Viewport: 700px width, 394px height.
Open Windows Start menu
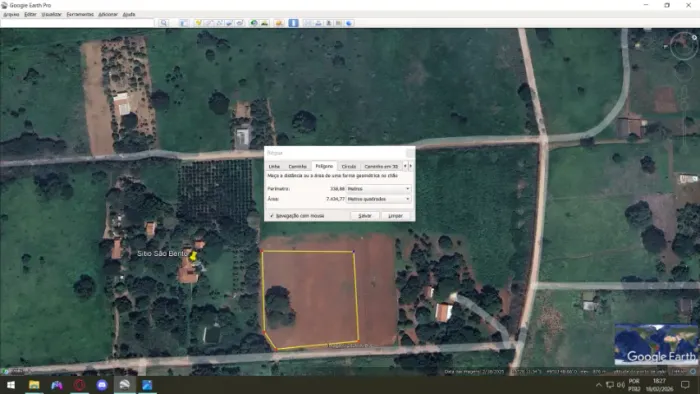(x=11, y=385)
